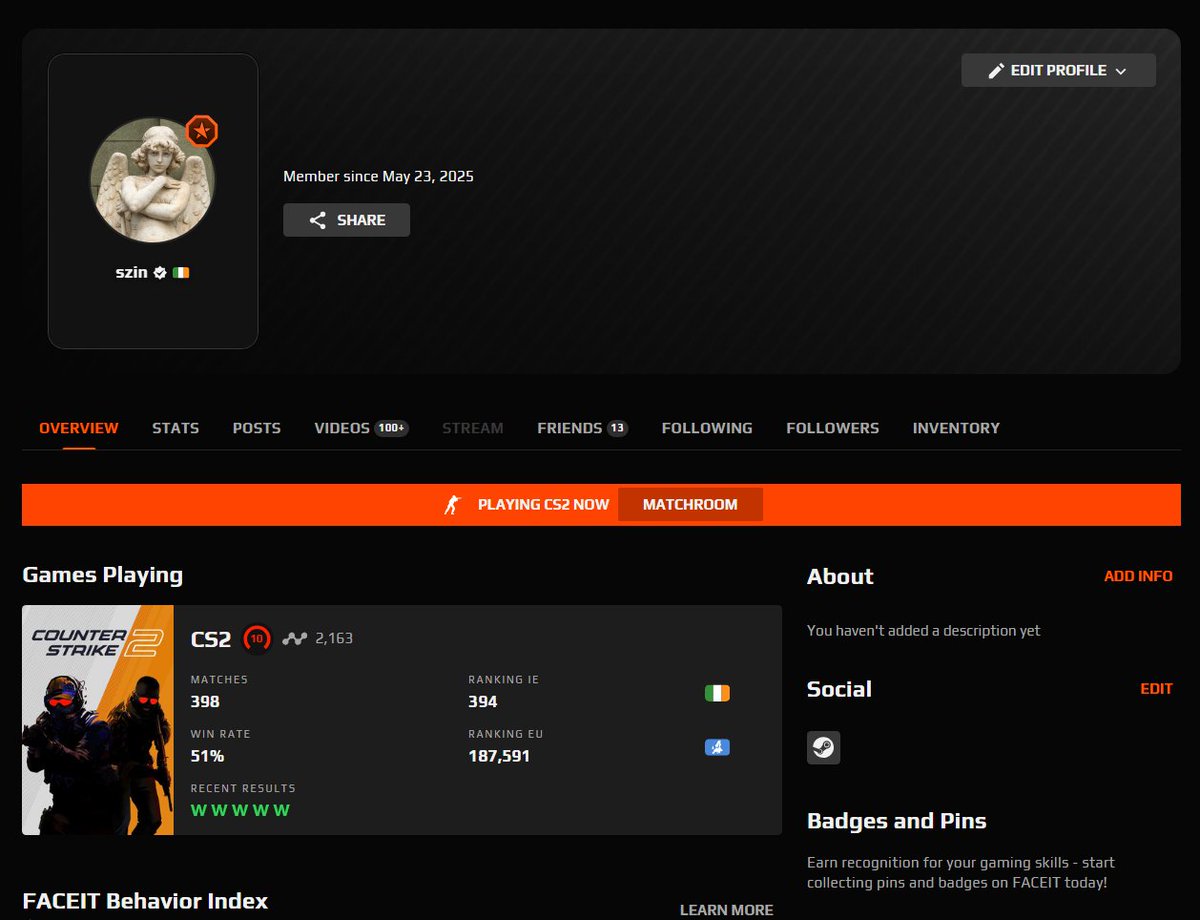Click the recent results W W W W W
This screenshot has height=920, width=1200.
240,810
